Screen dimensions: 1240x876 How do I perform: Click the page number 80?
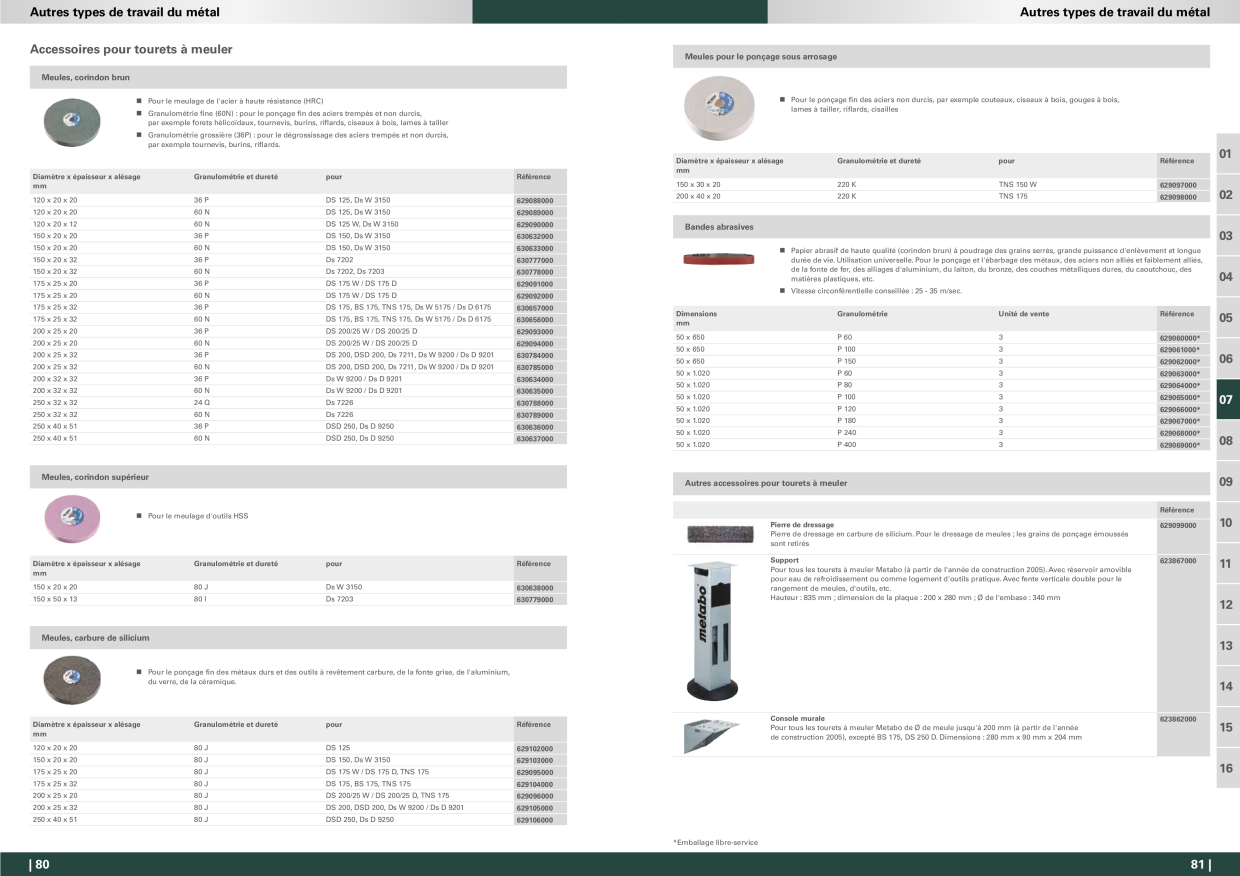click(x=40, y=866)
